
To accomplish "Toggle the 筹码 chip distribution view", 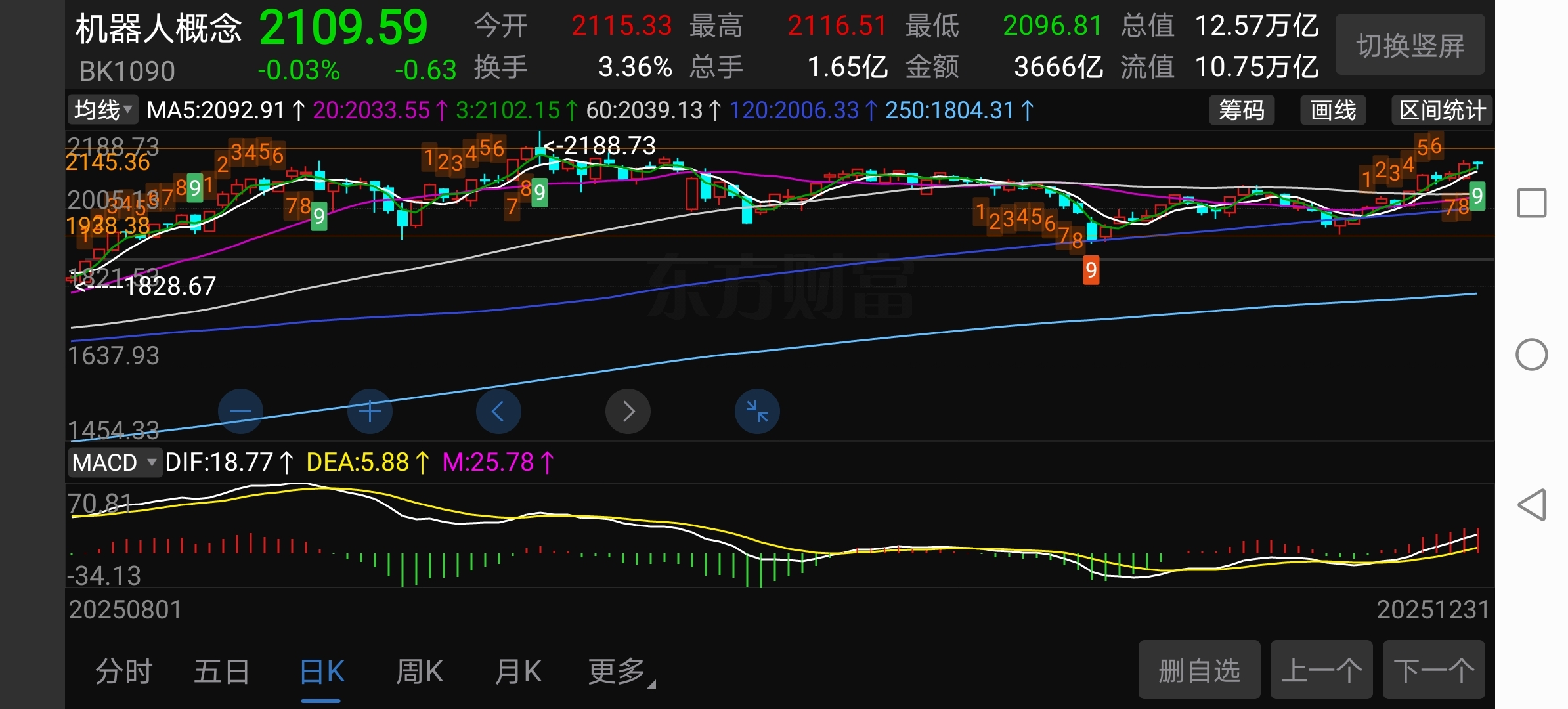I will click(x=1241, y=110).
